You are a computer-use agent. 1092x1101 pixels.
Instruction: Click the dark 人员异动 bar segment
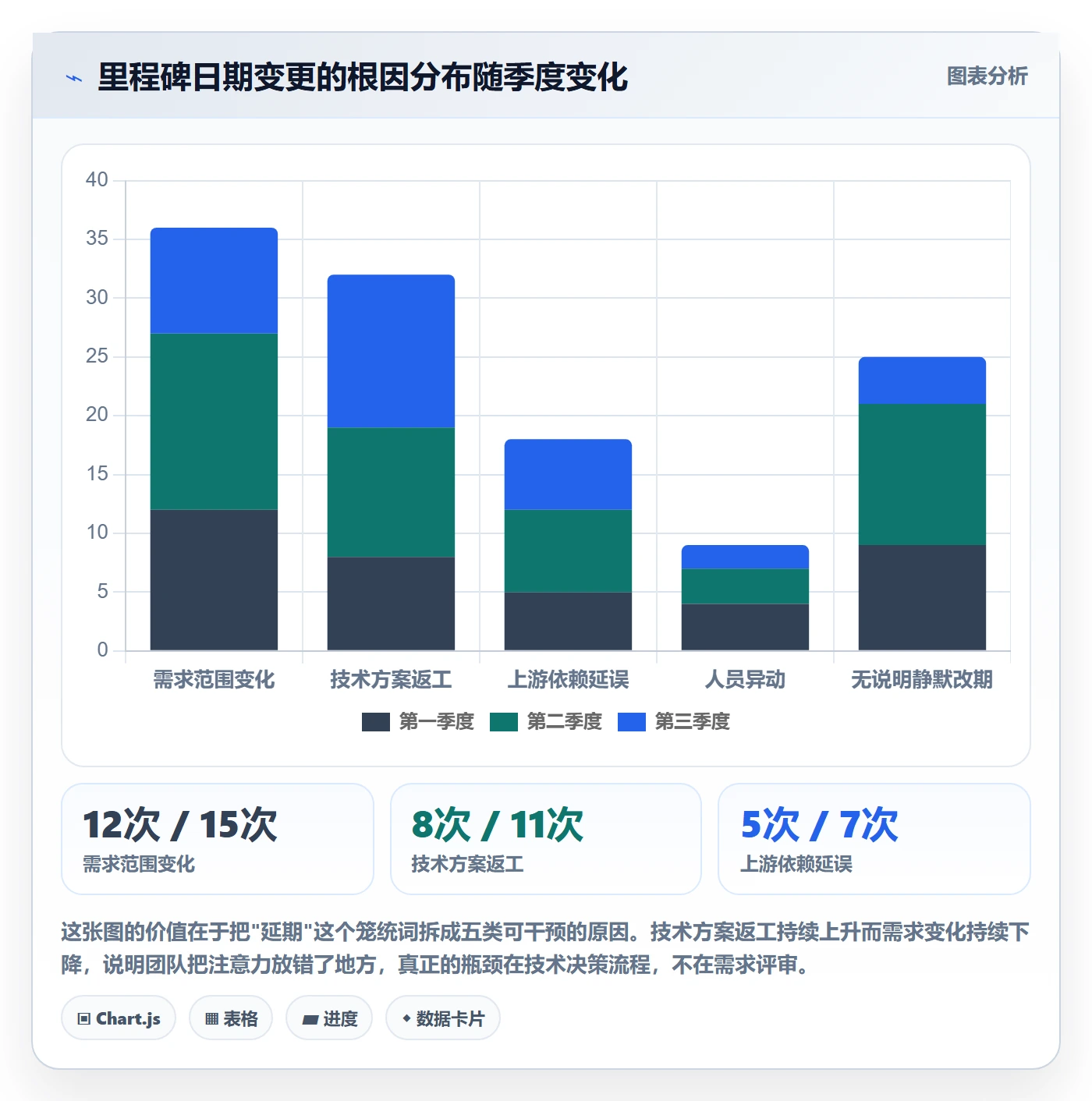click(x=745, y=628)
